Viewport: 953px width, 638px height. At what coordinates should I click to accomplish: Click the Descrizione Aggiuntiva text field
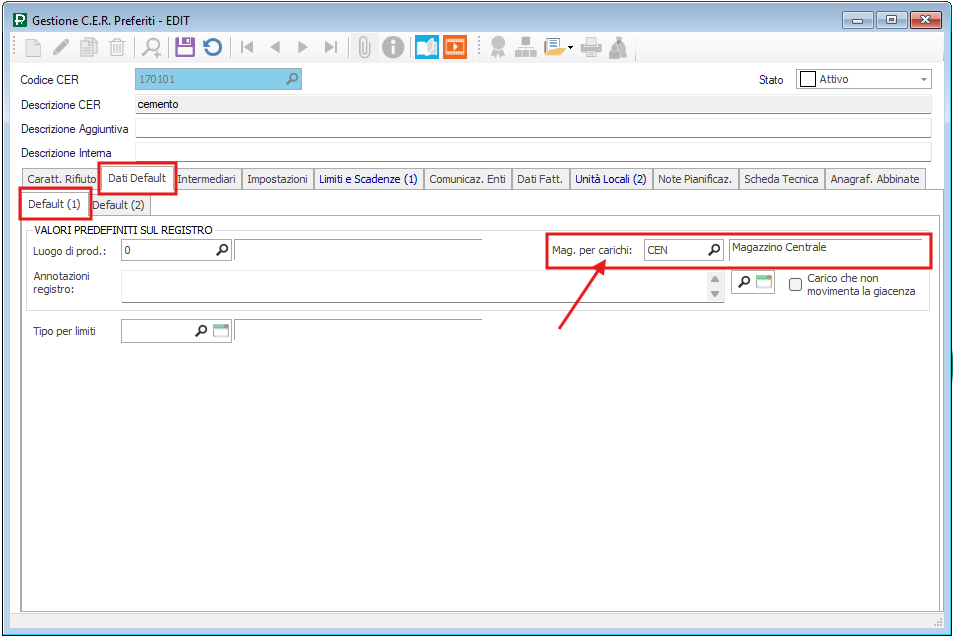(x=533, y=128)
